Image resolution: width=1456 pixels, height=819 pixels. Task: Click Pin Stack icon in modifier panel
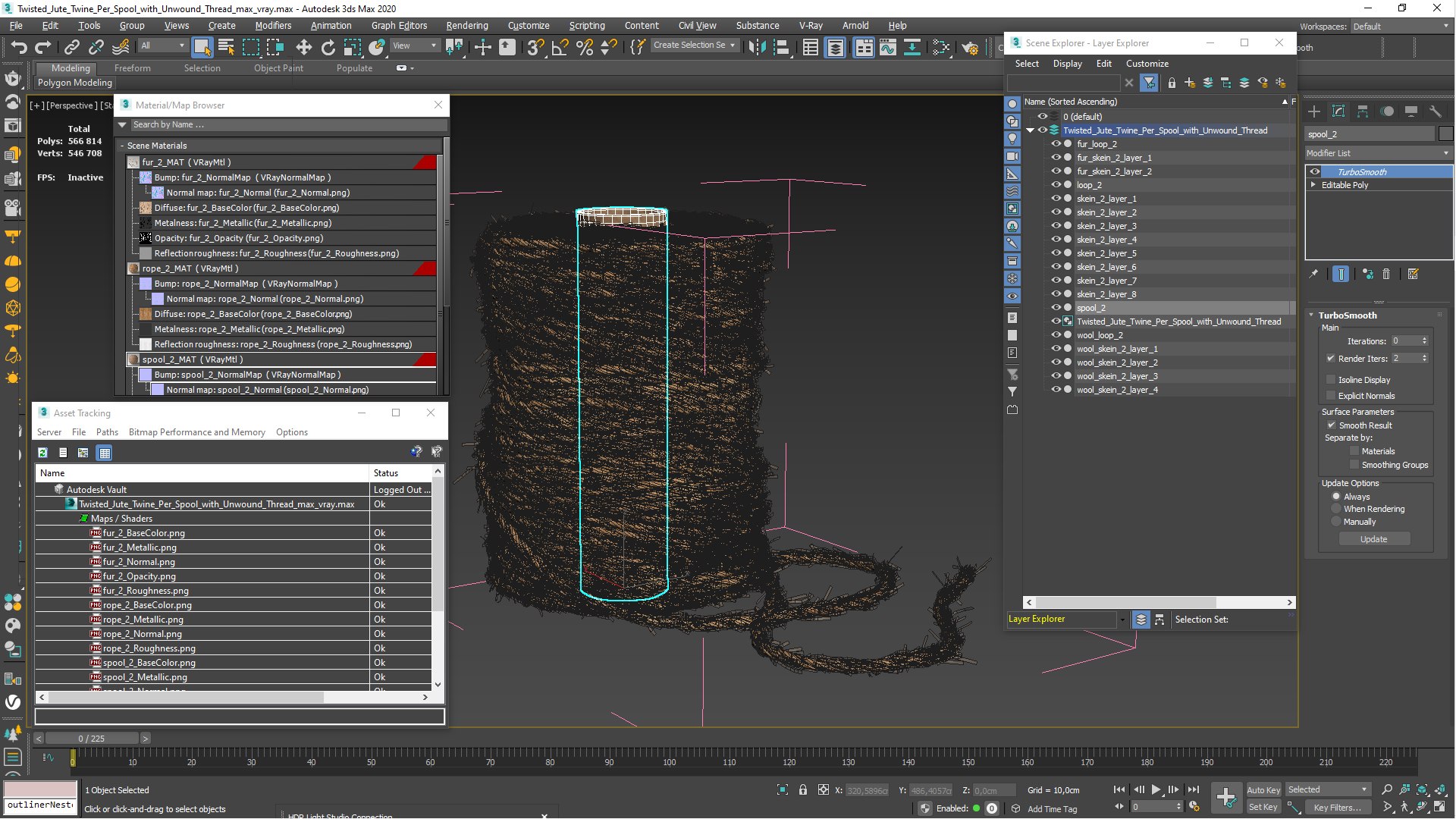[x=1313, y=275]
